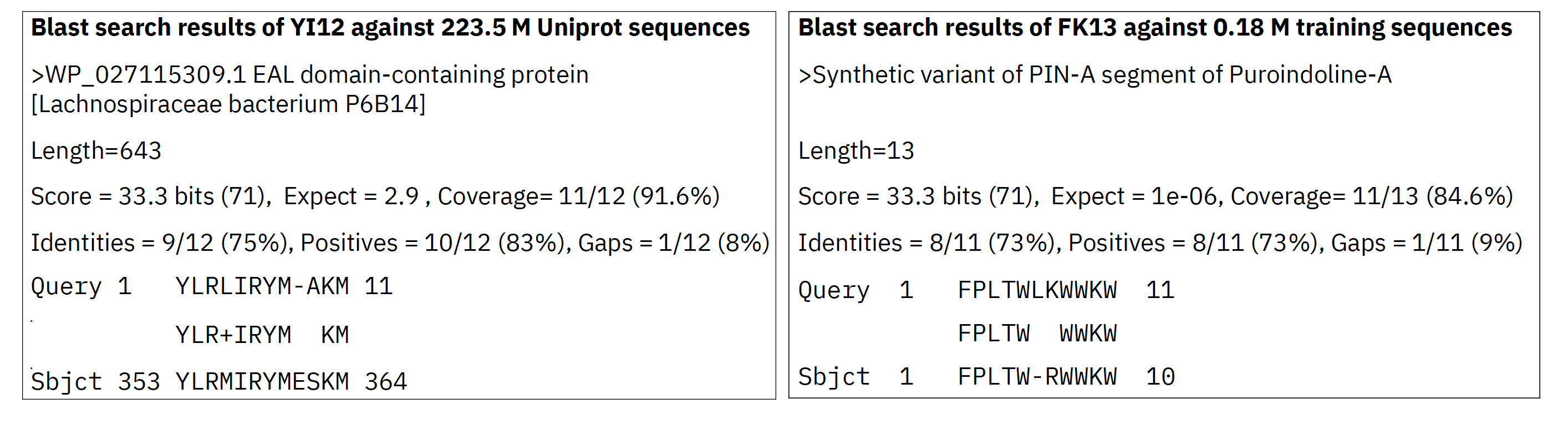Click the Length=643 line

(x=96, y=151)
